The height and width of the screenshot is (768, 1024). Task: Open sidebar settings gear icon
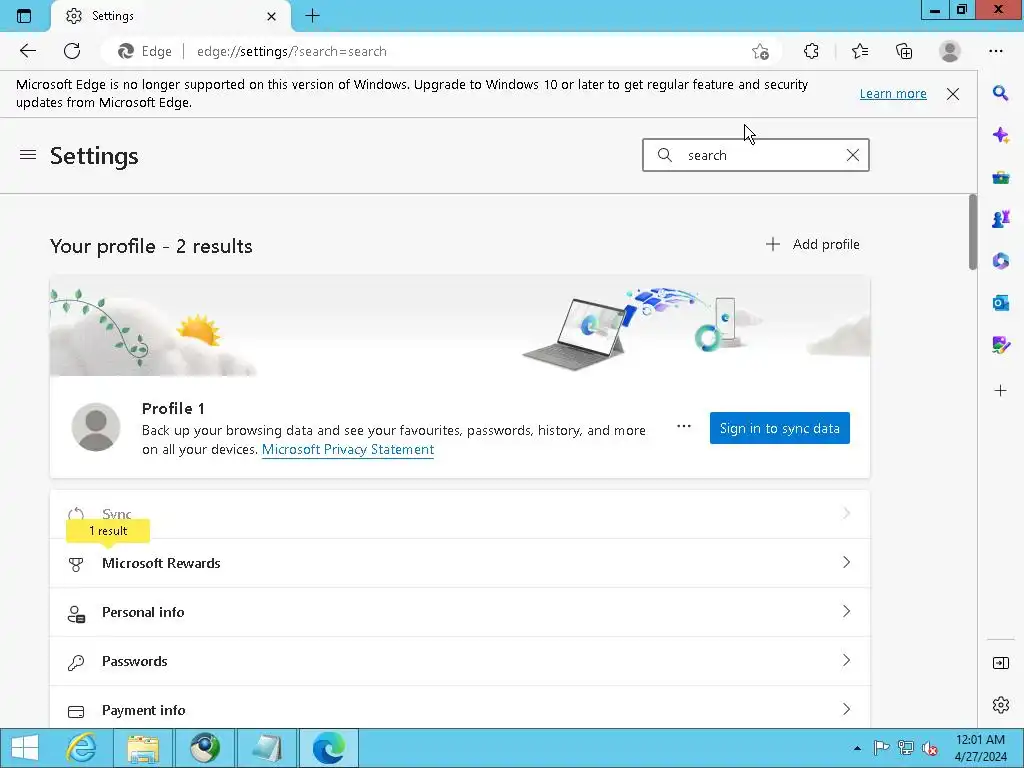click(x=1000, y=705)
